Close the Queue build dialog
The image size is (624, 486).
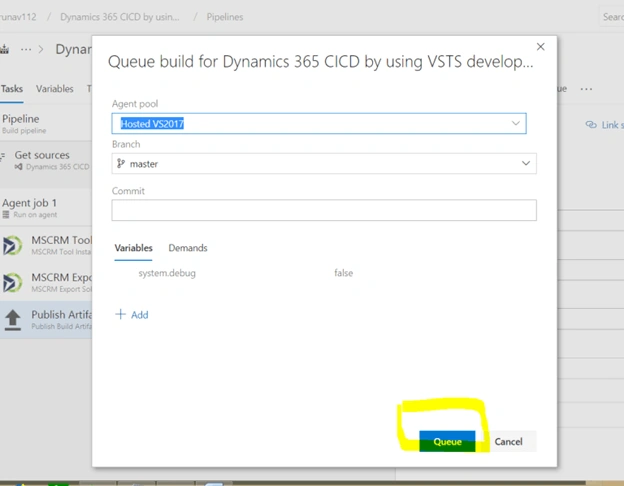click(x=540, y=47)
